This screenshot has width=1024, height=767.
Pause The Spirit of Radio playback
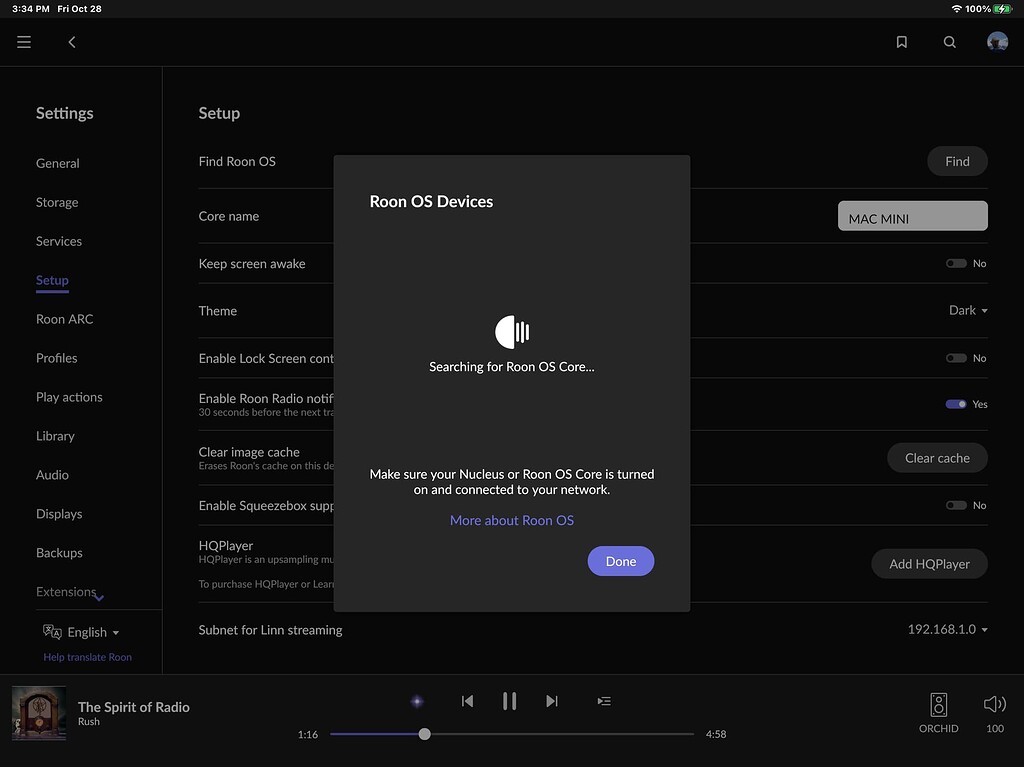pos(509,701)
